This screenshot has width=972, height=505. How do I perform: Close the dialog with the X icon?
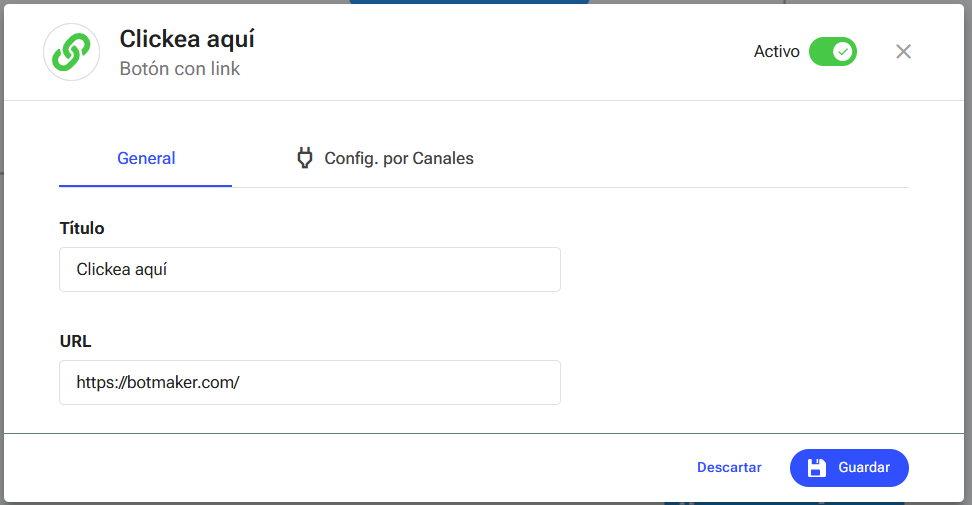(x=903, y=51)
